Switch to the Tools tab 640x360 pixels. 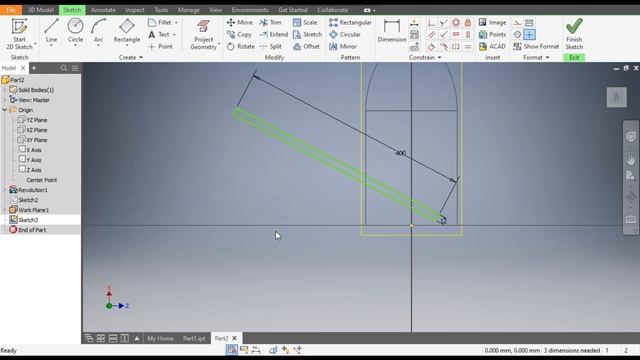(x=161, y=10)
